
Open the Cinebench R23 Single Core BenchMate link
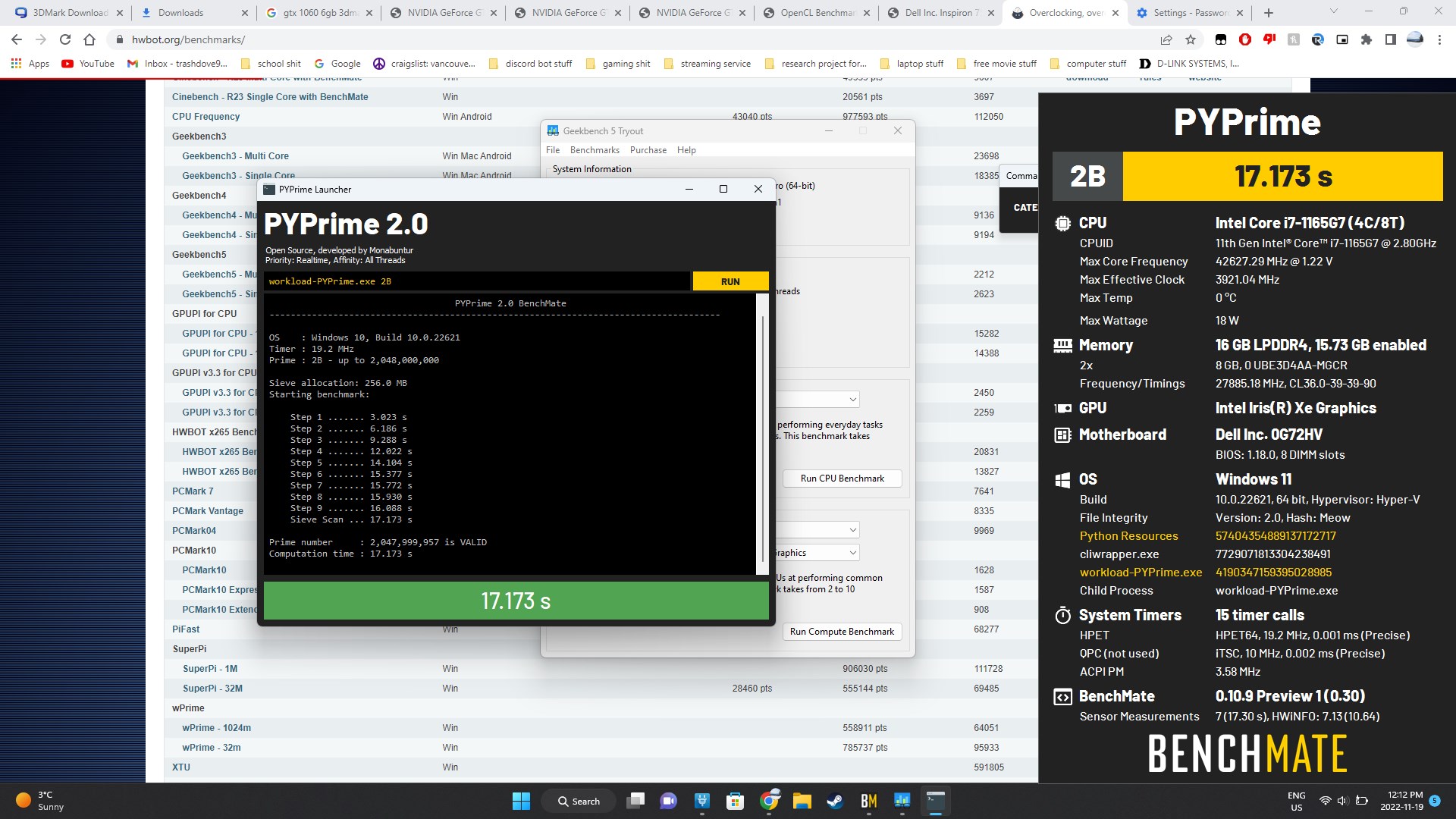pos(270,97)
